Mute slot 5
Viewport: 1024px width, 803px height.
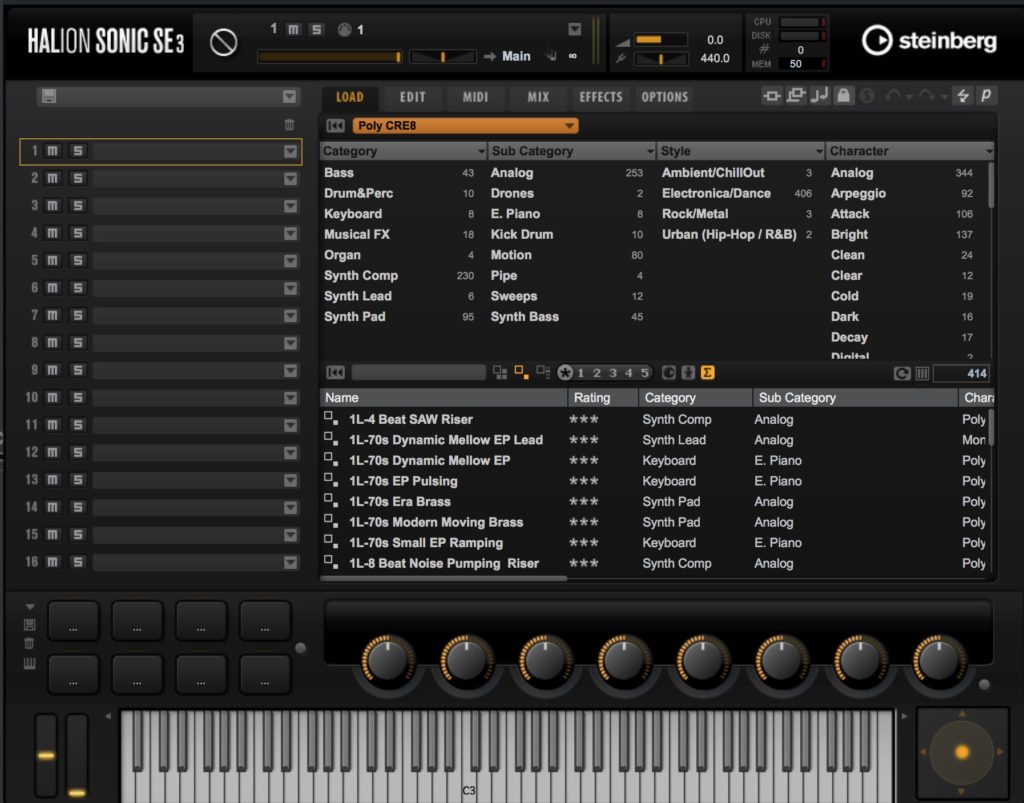(x=52, y=261)
